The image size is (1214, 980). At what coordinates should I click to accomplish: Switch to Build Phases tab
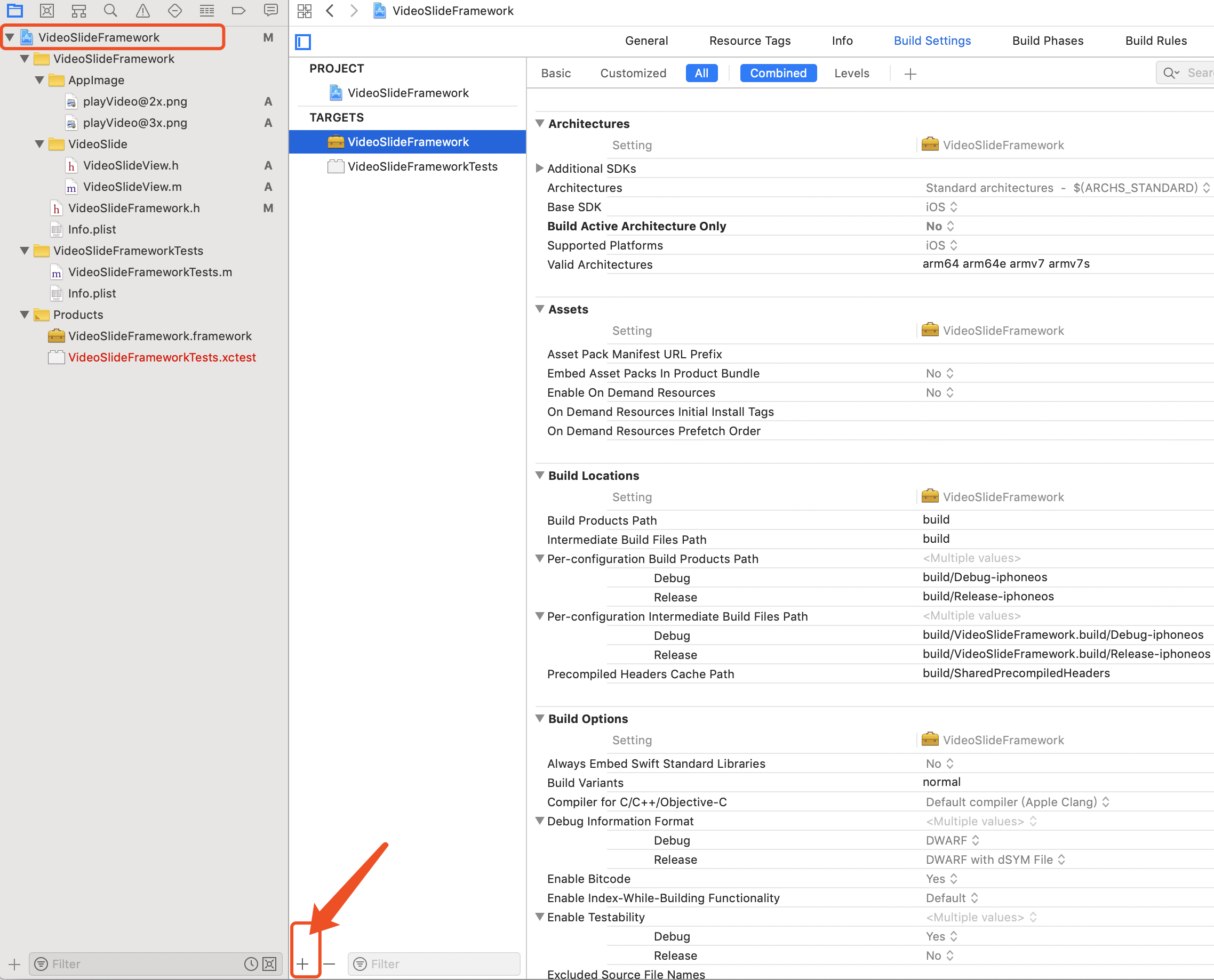pos(1048,41)
